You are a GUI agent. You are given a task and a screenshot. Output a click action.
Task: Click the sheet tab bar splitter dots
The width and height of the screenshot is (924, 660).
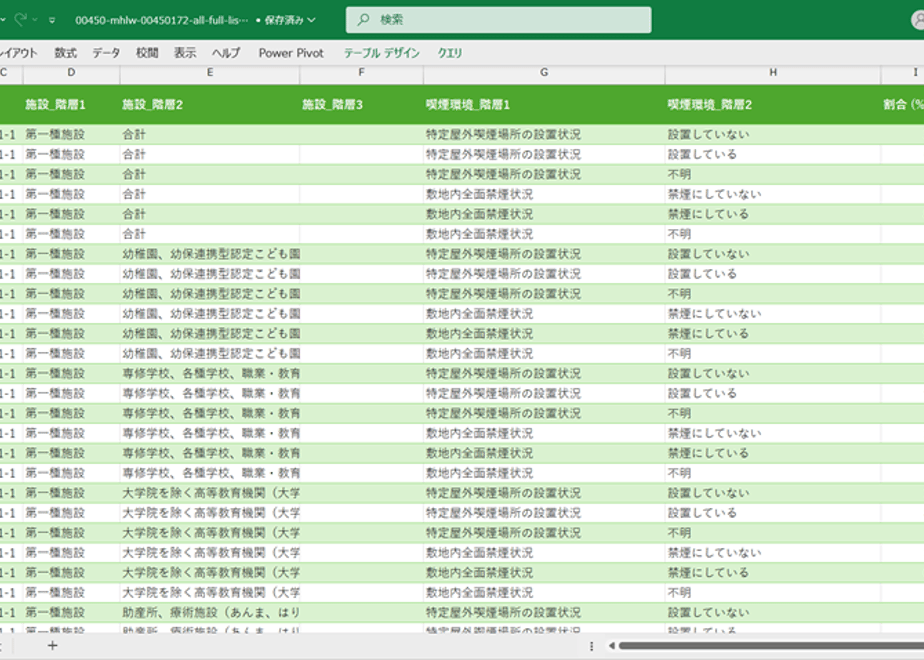592,646
